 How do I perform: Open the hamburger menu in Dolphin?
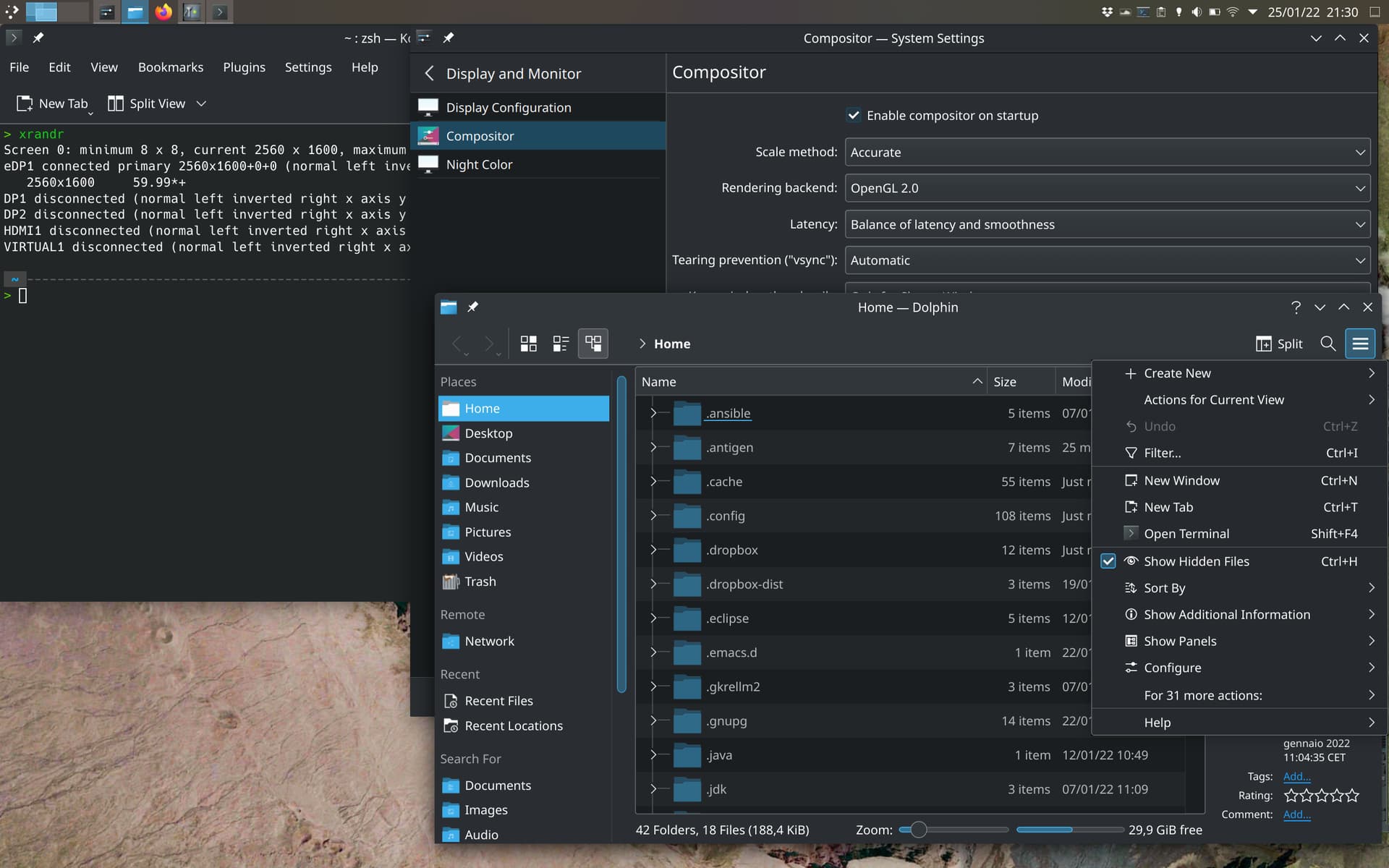1361,344
